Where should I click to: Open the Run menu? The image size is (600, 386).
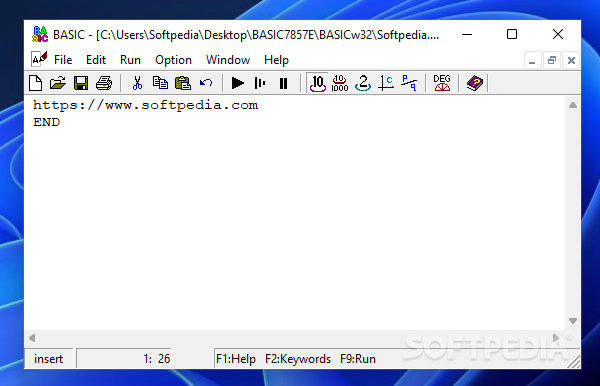coord(130,60)
